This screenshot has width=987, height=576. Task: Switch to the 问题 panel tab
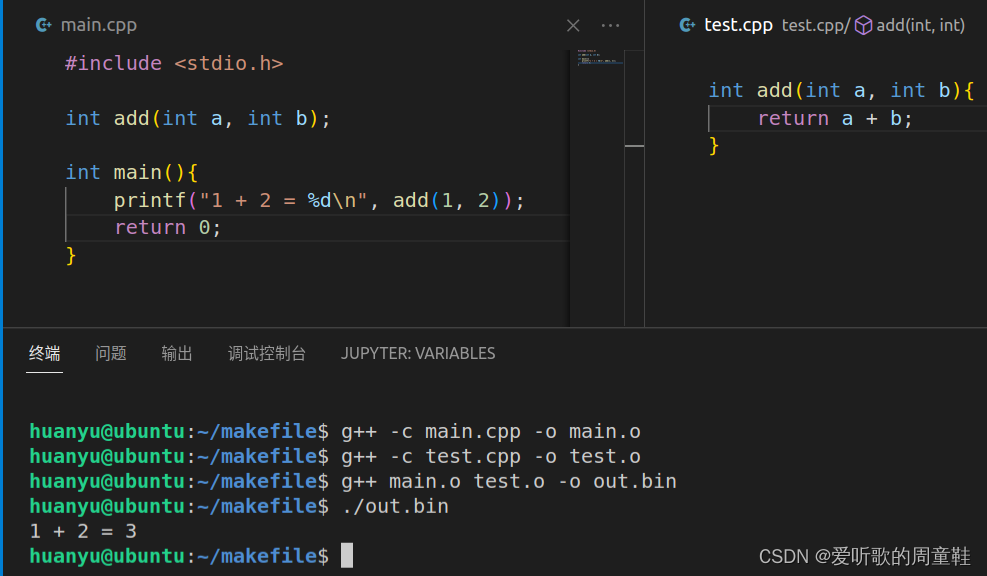click(x=111, y=354)
